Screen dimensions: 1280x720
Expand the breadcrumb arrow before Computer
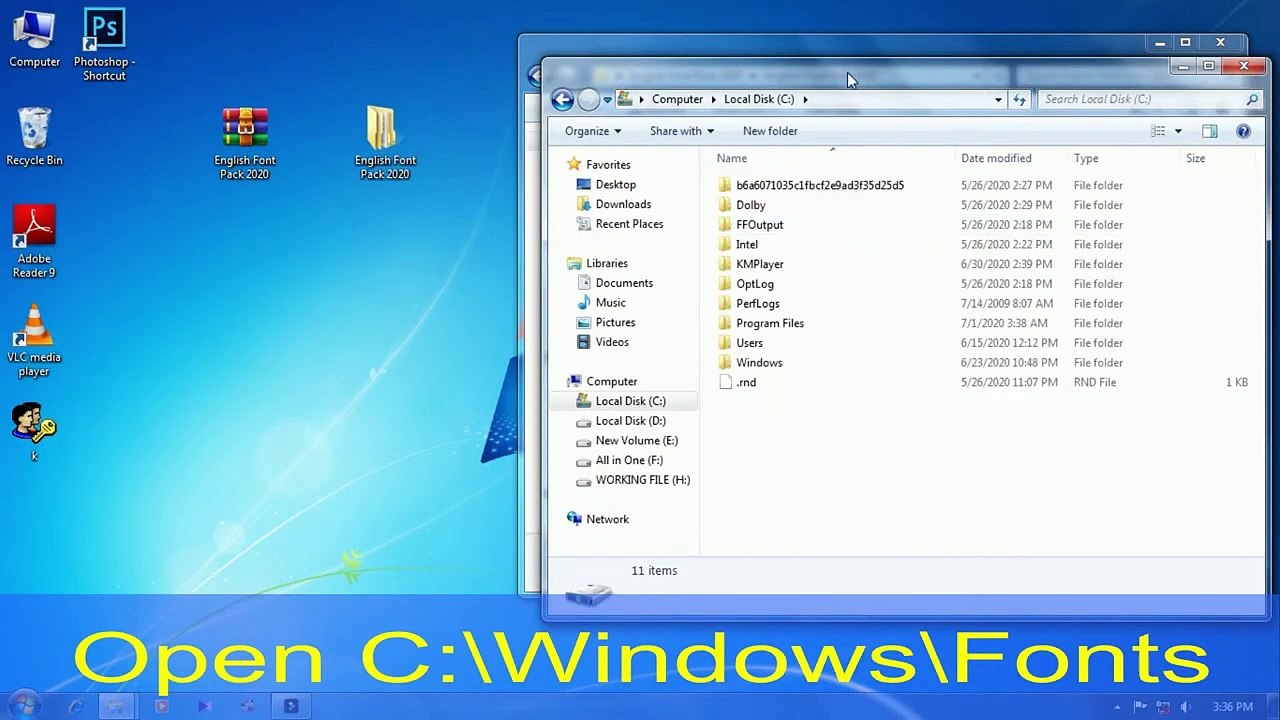point(642,99)
